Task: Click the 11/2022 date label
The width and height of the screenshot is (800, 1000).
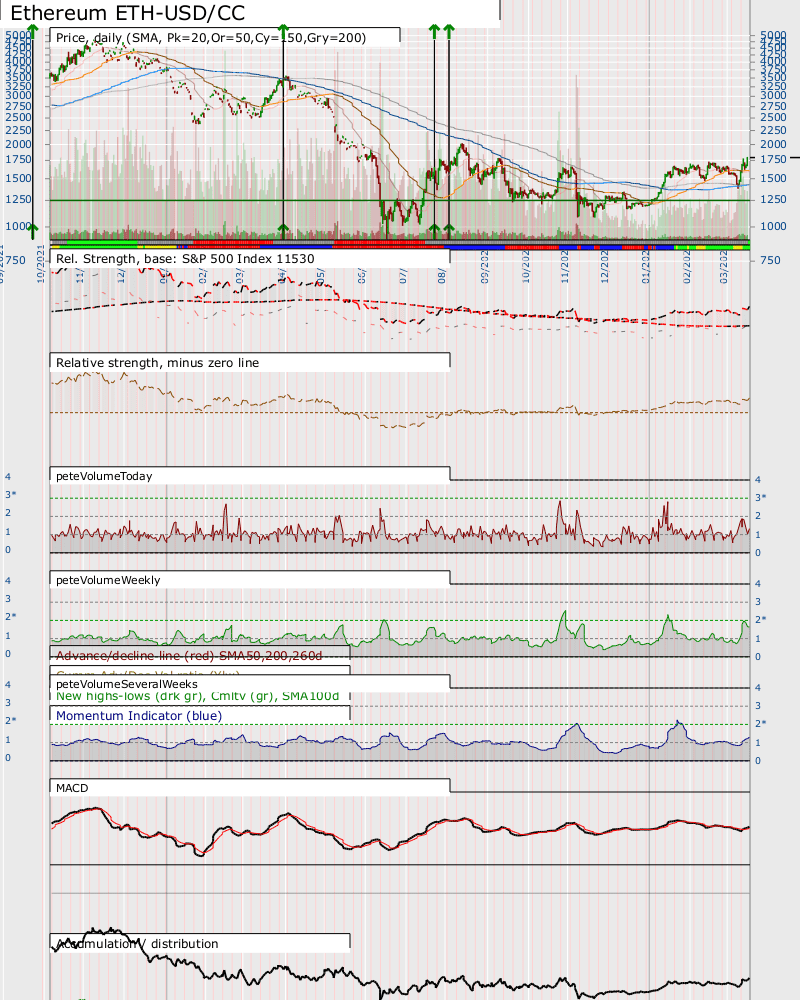Action: [565, 267]
